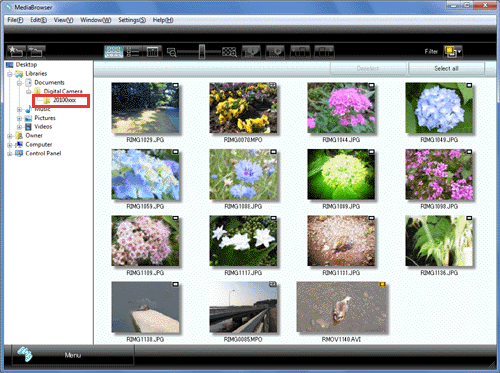Click the go up folder toolbar icon

pos(36,52)
